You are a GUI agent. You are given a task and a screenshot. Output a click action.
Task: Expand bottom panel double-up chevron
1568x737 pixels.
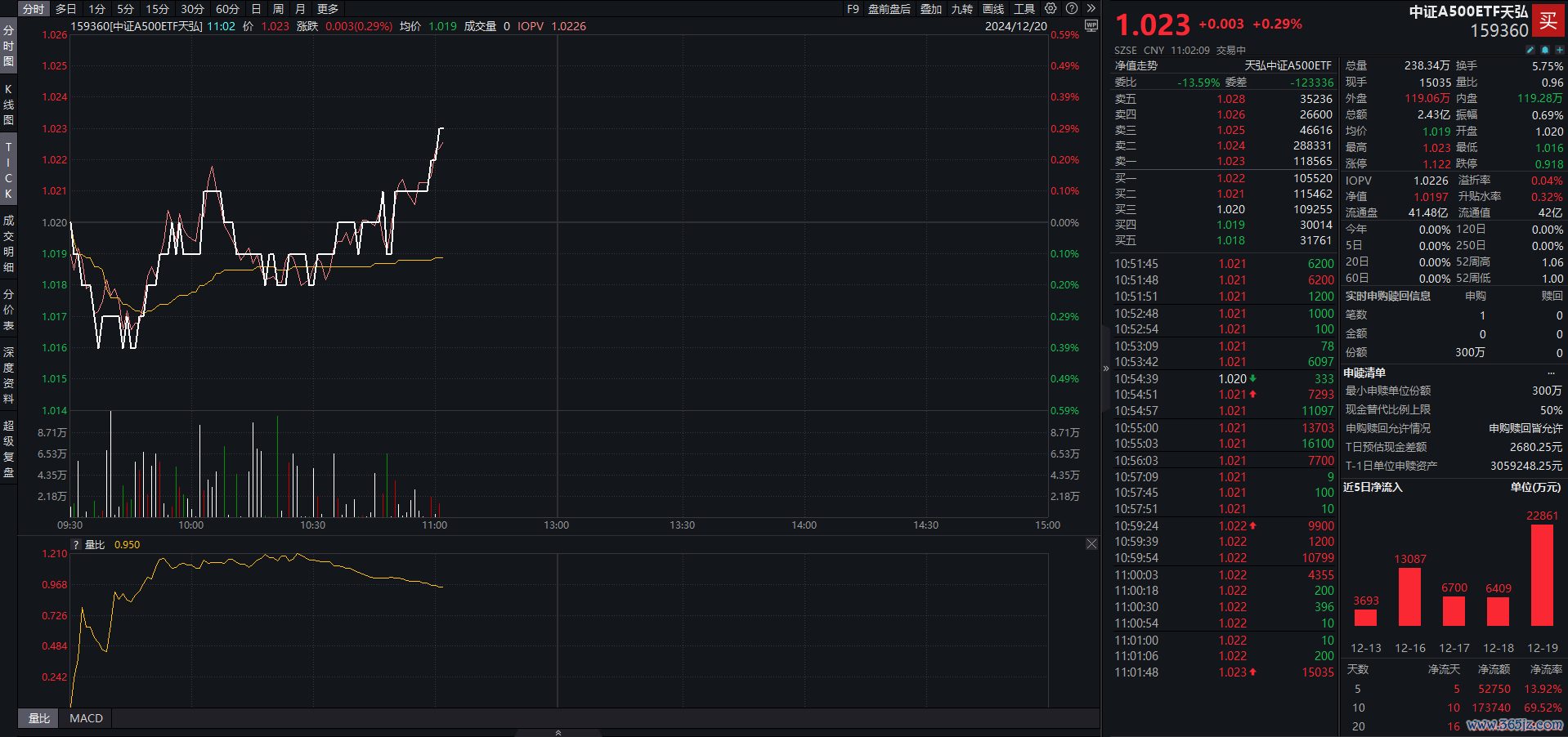pos(558,732)
